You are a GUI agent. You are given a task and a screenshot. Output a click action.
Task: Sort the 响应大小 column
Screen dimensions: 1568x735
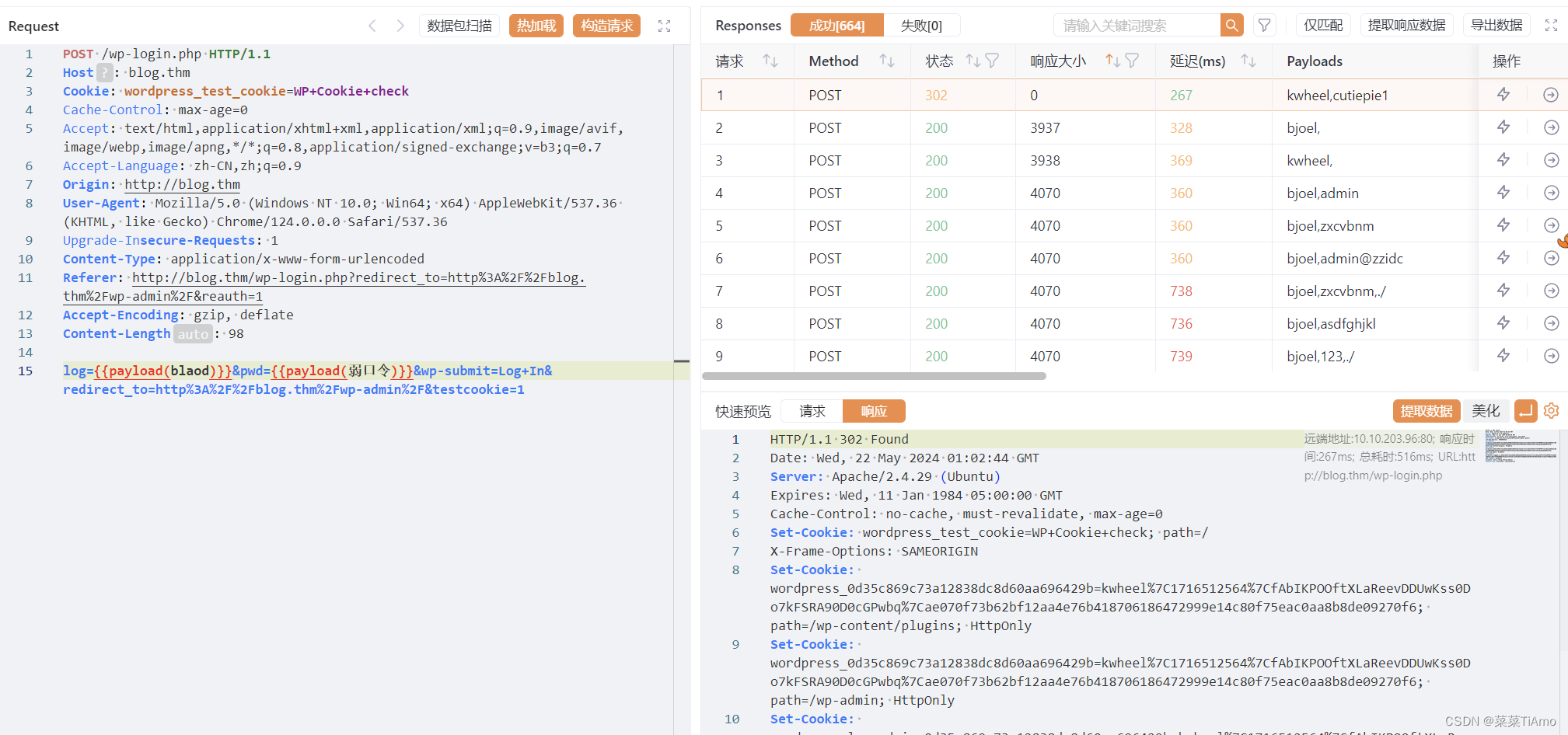tap(1112, 61)
